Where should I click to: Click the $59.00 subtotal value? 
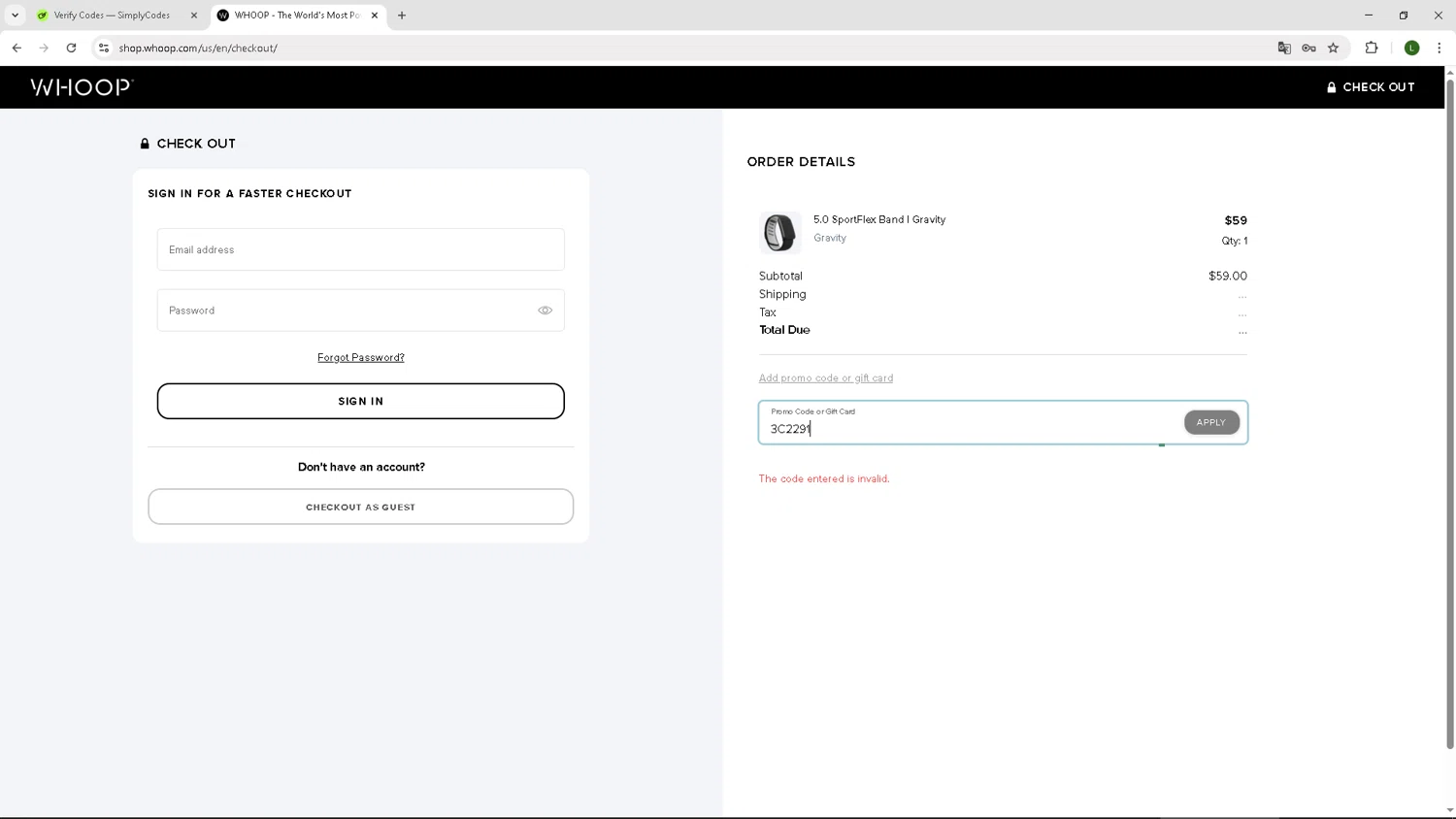1228,276
